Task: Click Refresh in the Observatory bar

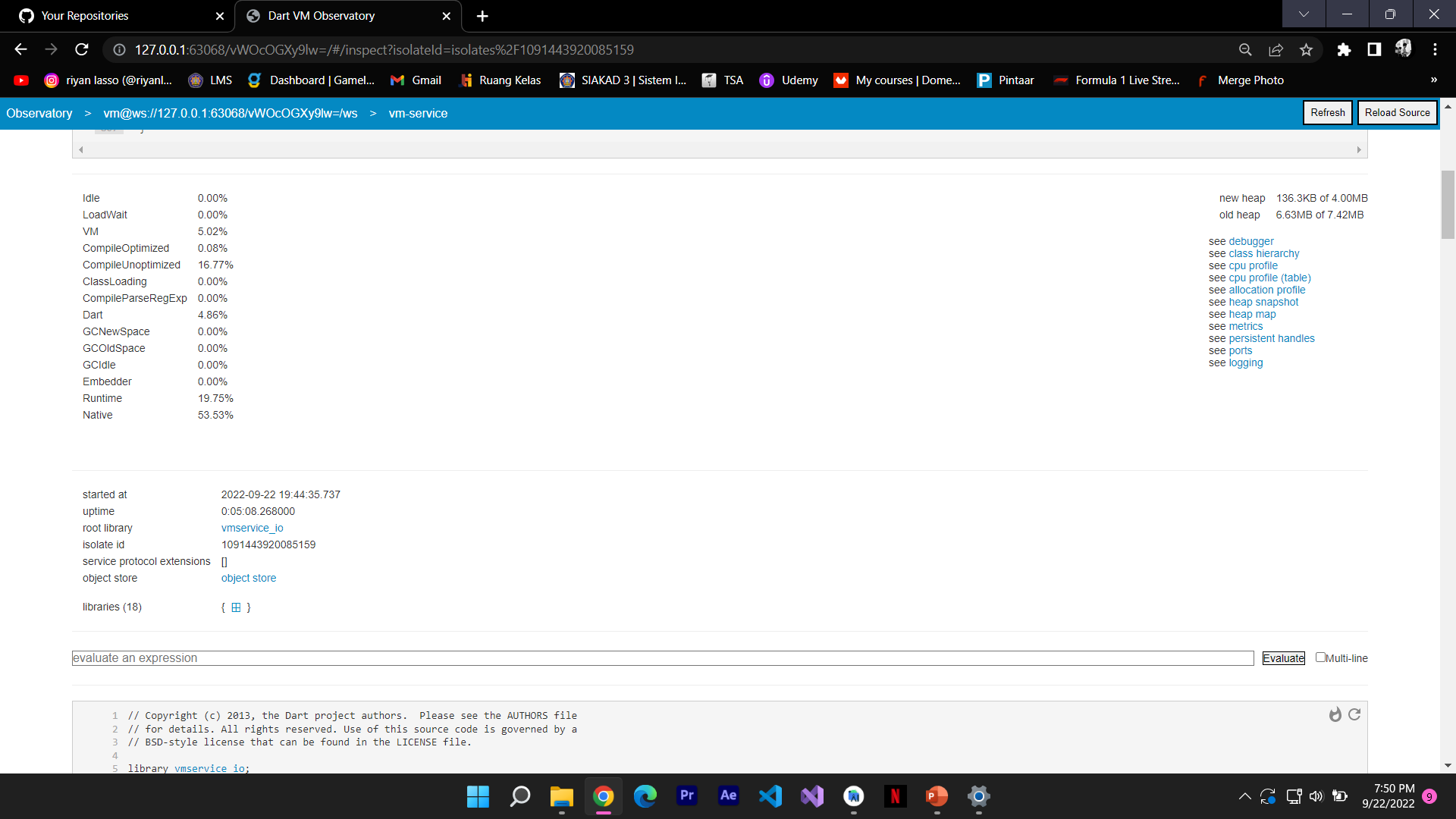Action: click(x=1327, y=112)
